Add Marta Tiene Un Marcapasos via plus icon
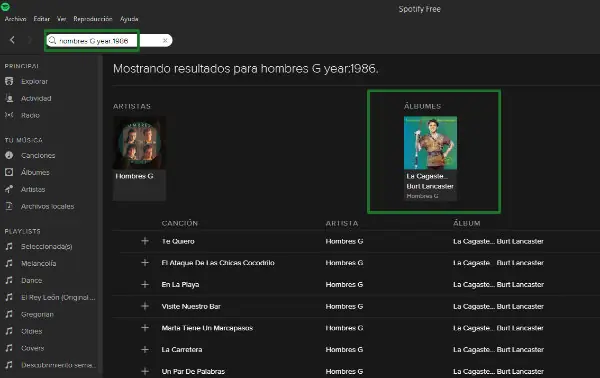 tap(145, 328)
